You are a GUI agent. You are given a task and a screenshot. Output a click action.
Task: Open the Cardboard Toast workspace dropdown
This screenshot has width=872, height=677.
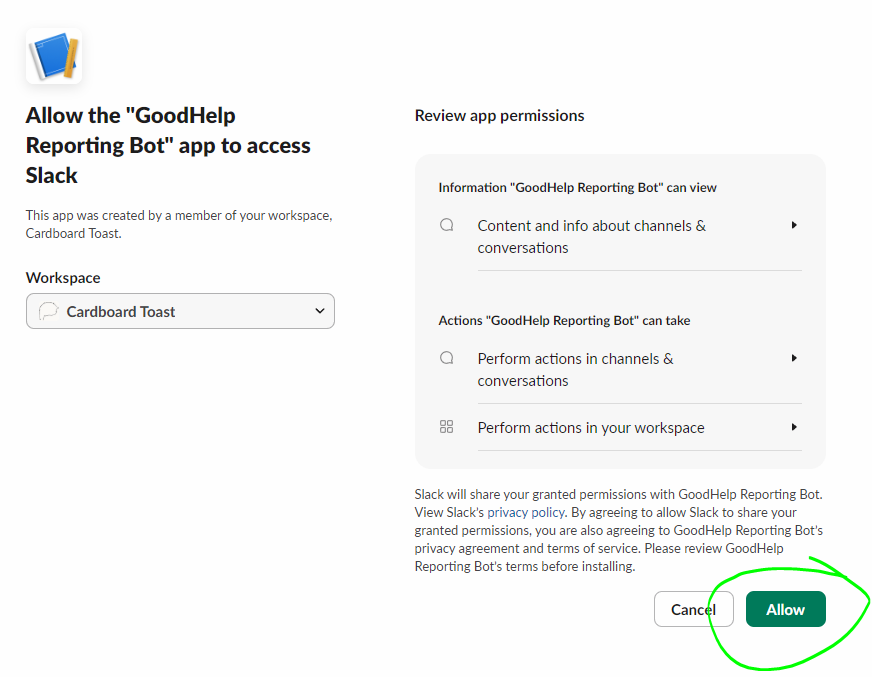coord(180,311)
